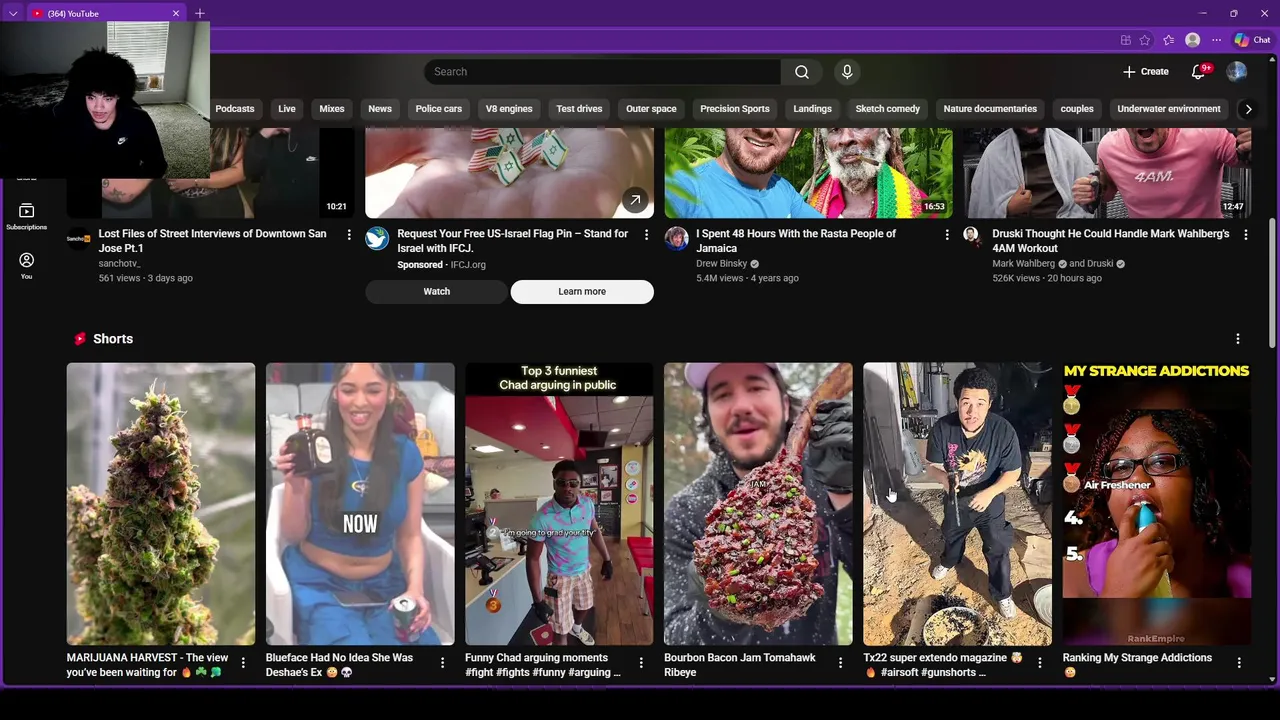Screen dimensions: 1280x720
Task: Open You section in sidebar
Action: click(26, 265)
